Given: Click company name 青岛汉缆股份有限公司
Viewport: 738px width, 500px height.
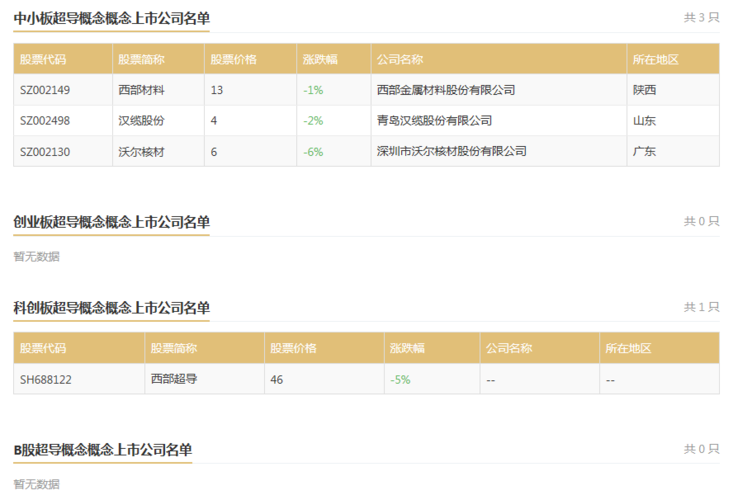Looking at the screenshot, I should click(434, 121).
